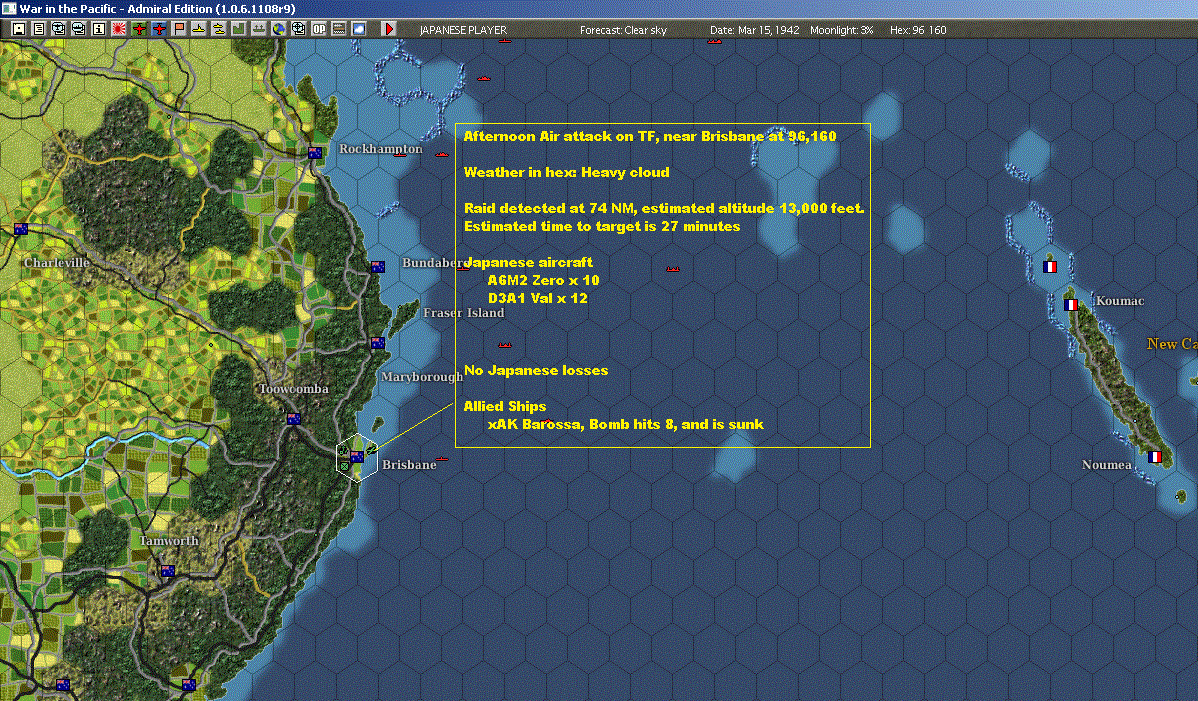Select the Maryborough base flag
Screen dimensions: 1198x701
tap(377, 343)
